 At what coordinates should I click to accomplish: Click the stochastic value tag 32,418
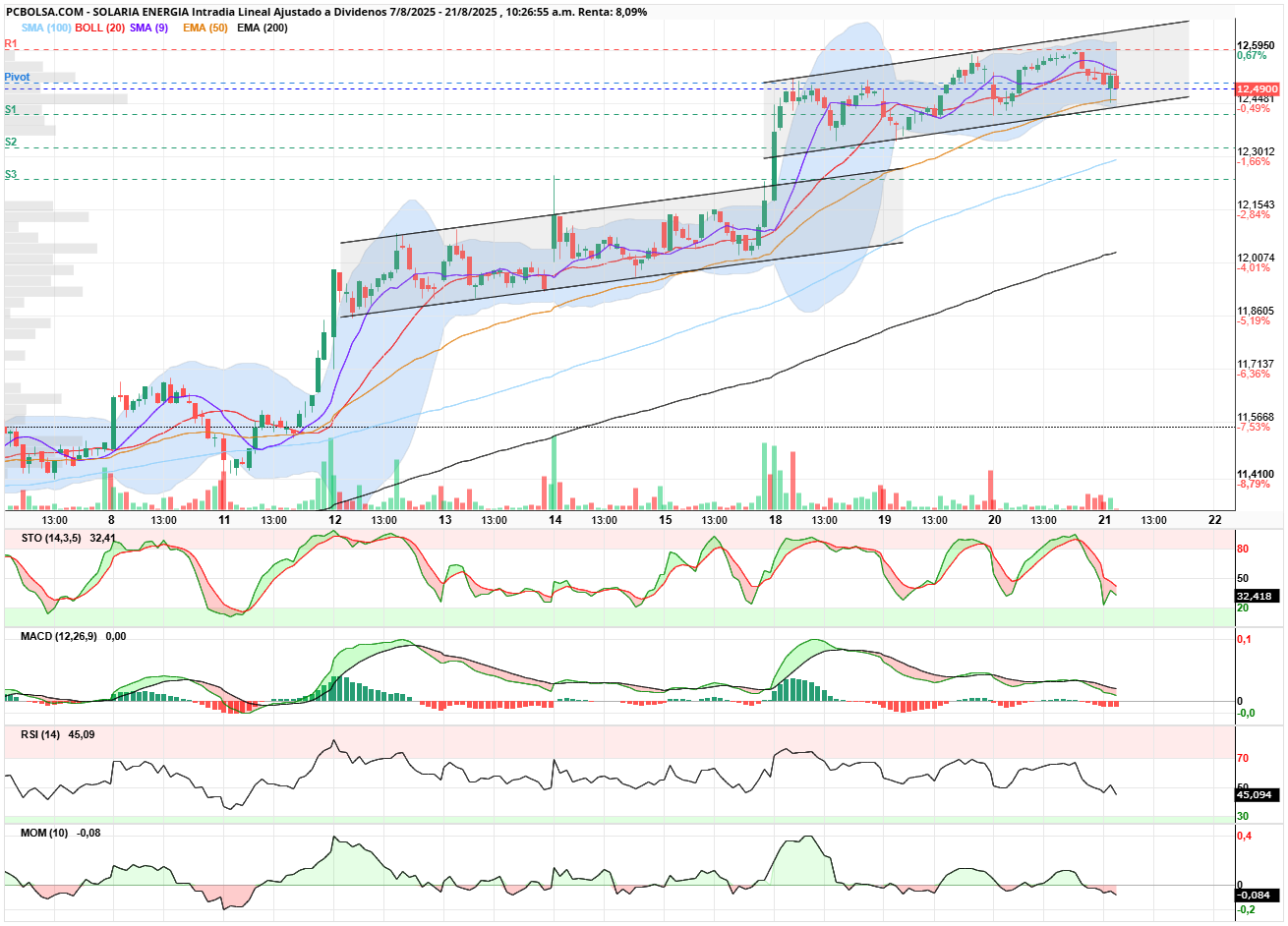tap(1255, 596)
